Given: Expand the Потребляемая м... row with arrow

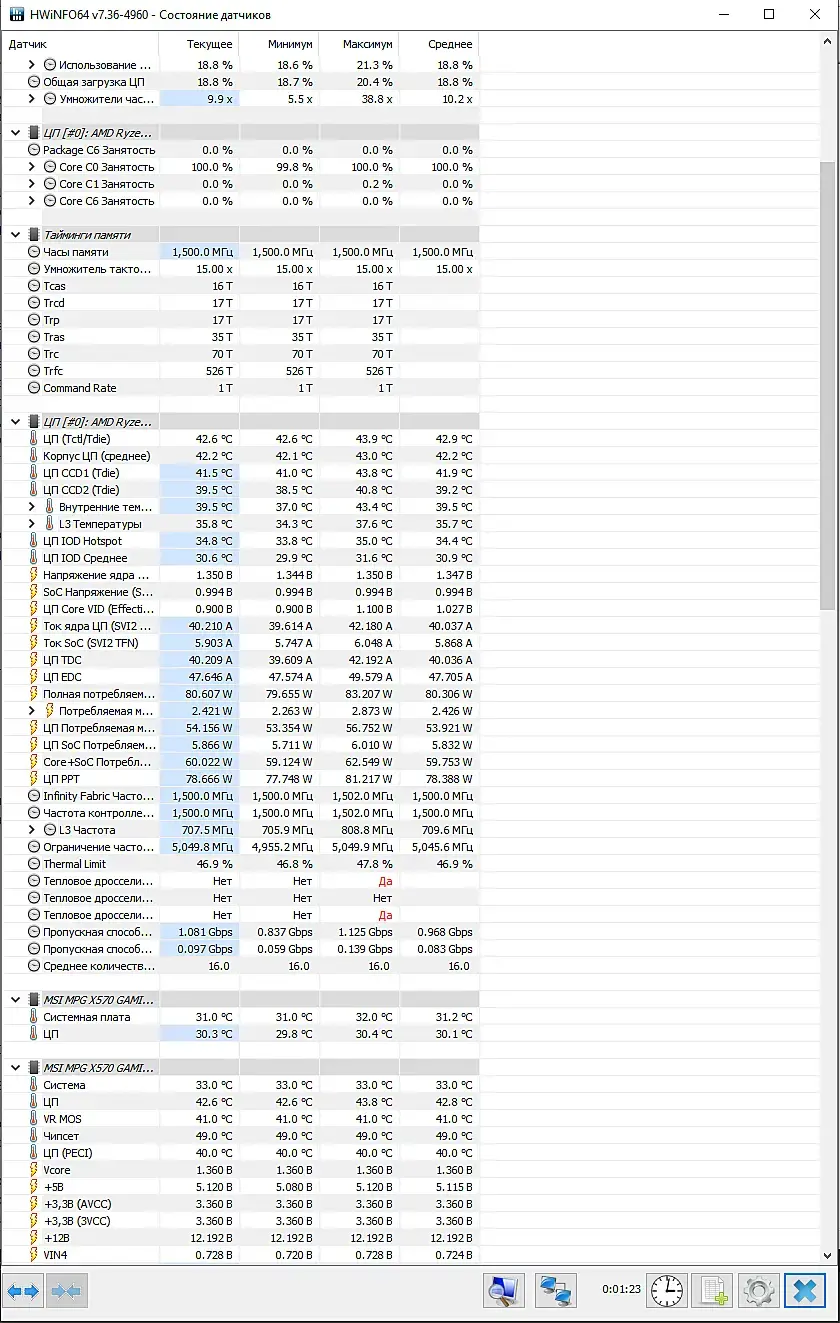Looking at the screenshot, I should coord(32,711).
